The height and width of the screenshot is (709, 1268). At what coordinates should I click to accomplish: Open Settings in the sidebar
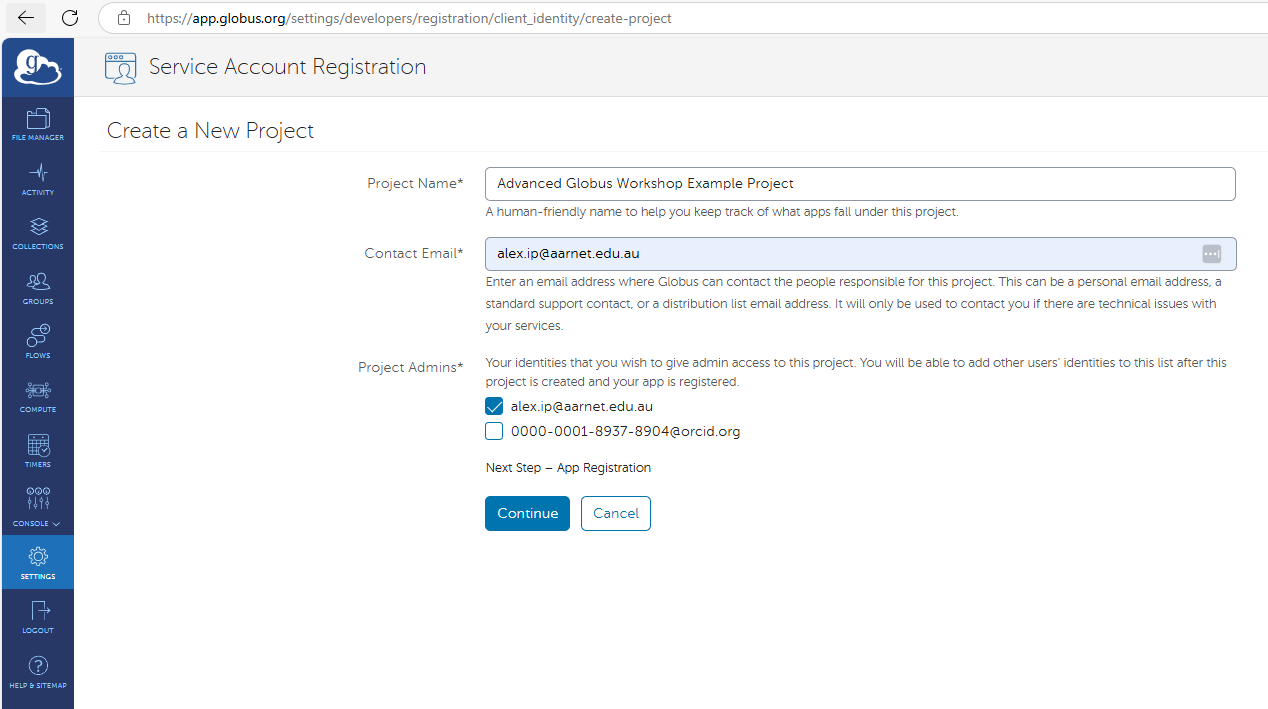point(38,562)
